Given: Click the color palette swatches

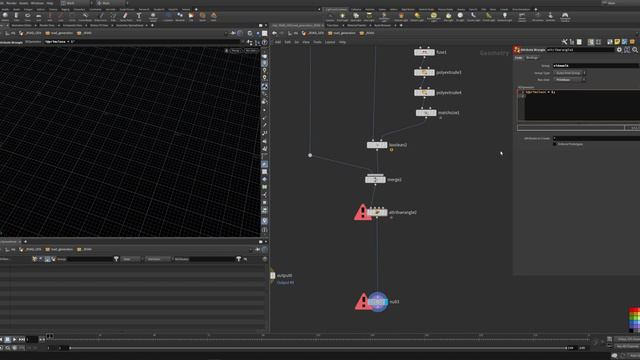Looking at the screenshot, I should click(634, 320).
